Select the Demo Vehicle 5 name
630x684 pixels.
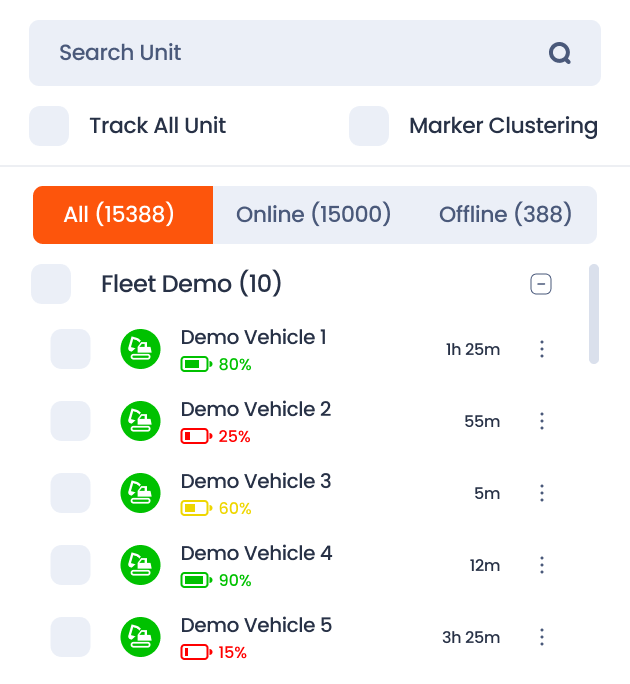(x=257, y=625)
